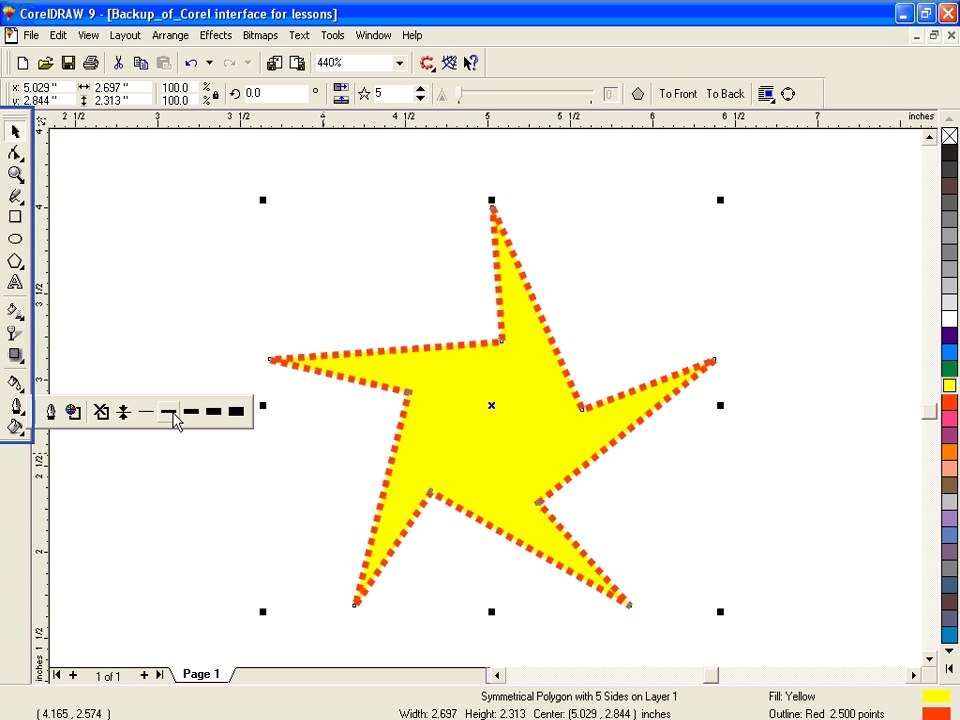Open the Outline Pen dialog icon
The width and height of the screenshot is (960, 720).
51,411
